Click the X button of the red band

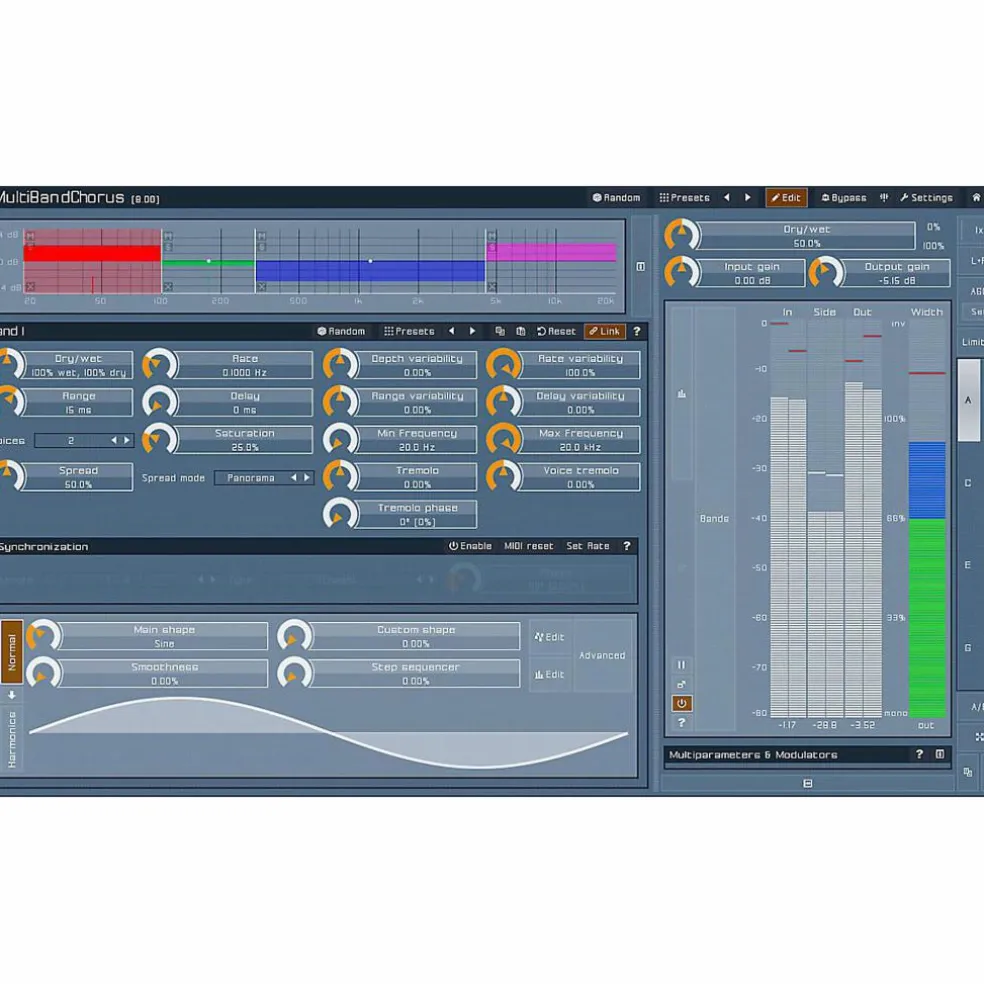tap(30, 287)
